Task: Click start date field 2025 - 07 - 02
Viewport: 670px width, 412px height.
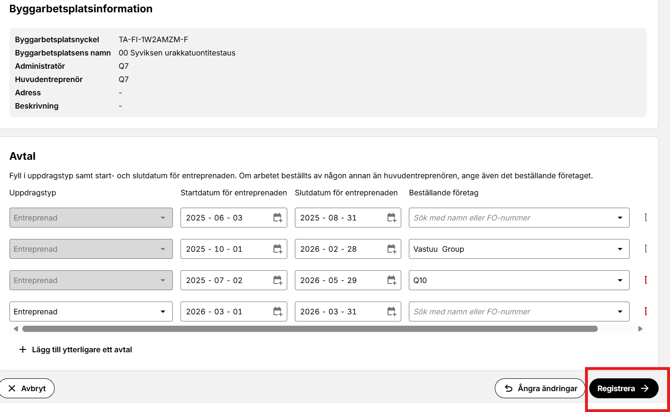Action: (x=233, y=280)
